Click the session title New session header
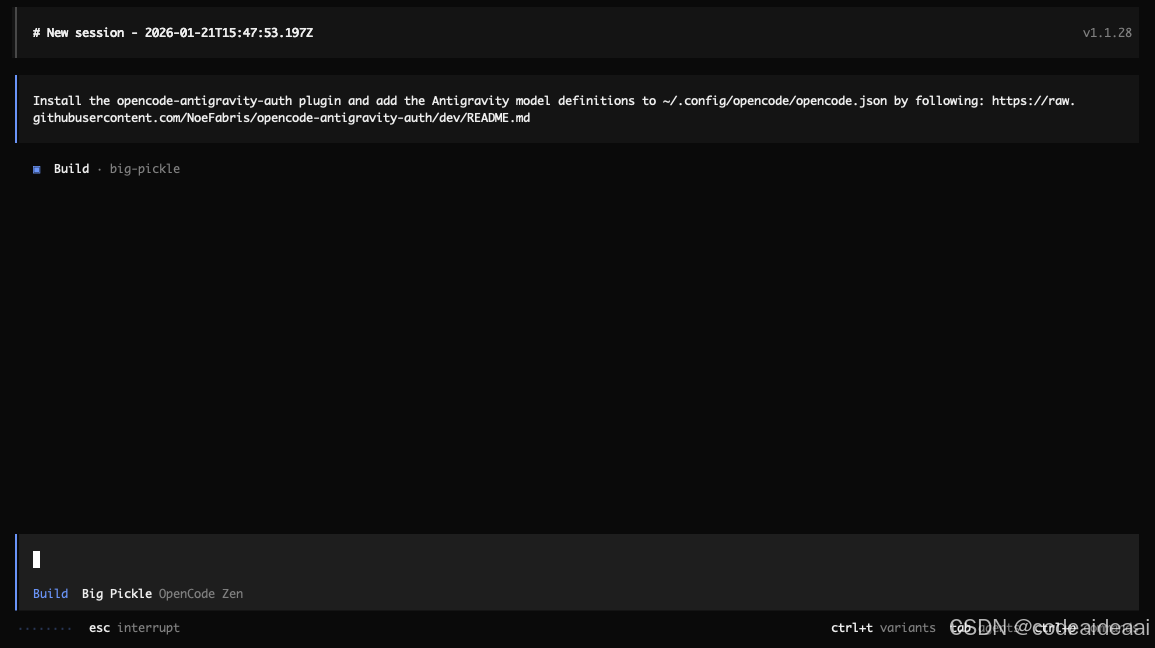1155x648 pixels. click(x=173, y=33)
